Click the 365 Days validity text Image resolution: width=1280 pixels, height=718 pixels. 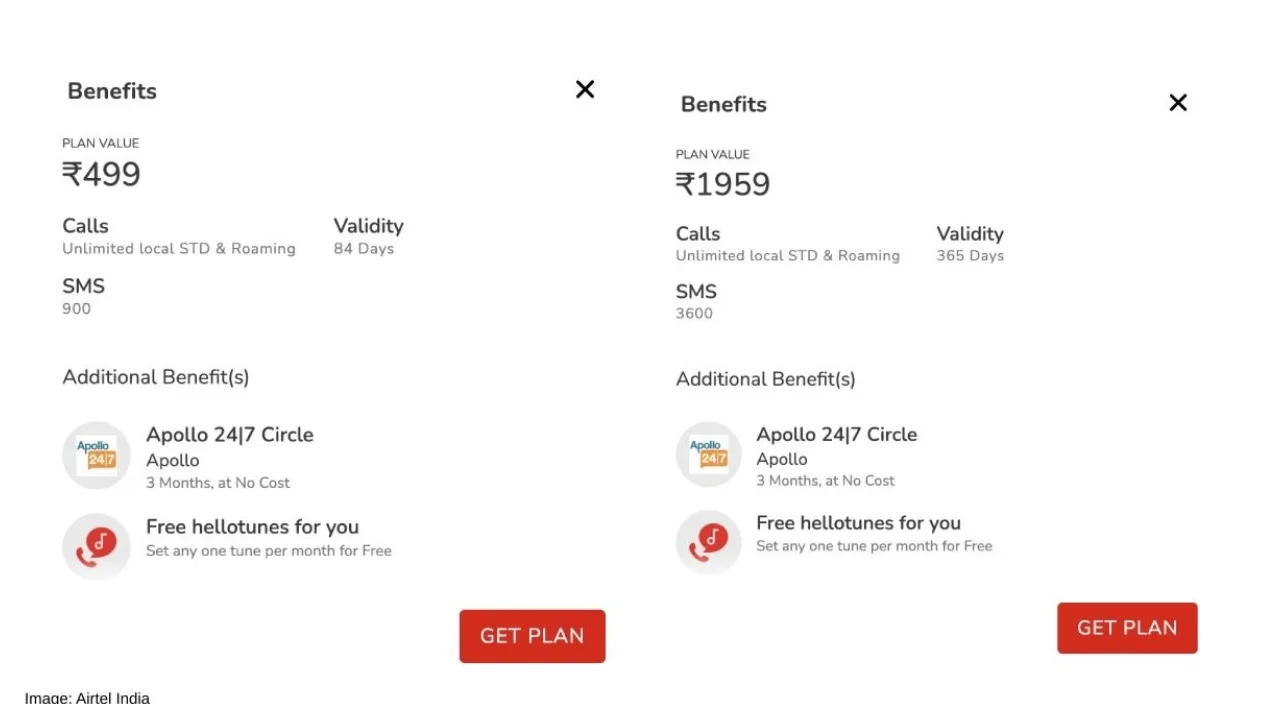(970, 256)
